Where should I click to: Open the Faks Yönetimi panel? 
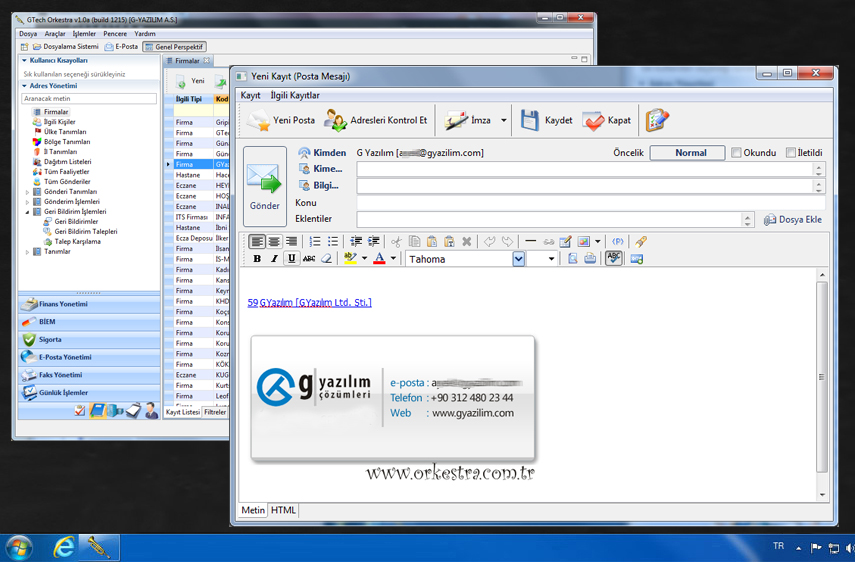pos(89,375)
